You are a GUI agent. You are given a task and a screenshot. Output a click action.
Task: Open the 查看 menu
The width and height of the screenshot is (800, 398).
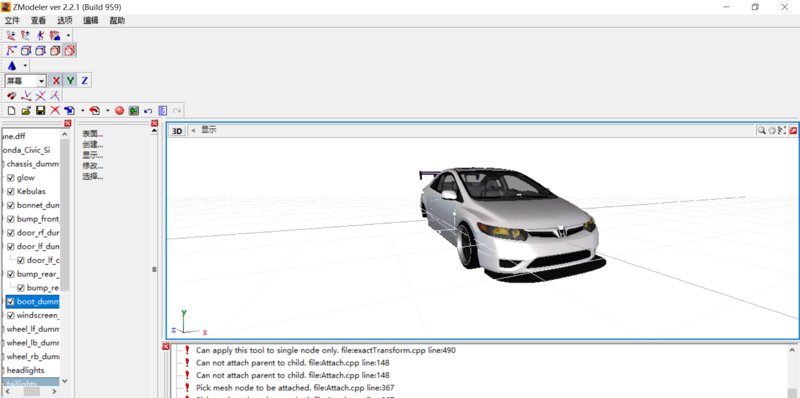coord(38,20)
